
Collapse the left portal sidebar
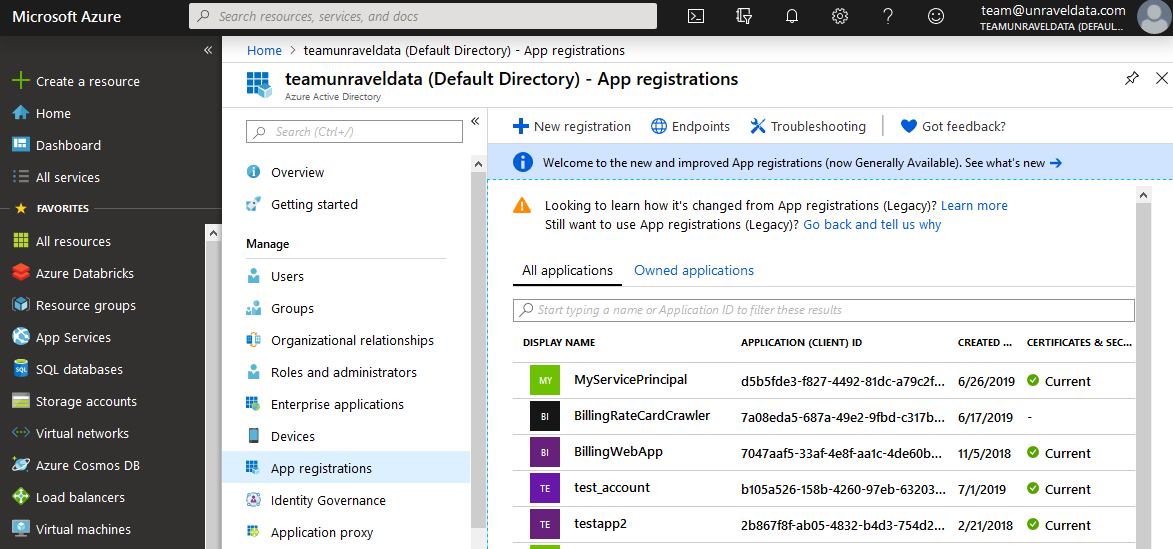pyautogui.click(x=208, y=50)
